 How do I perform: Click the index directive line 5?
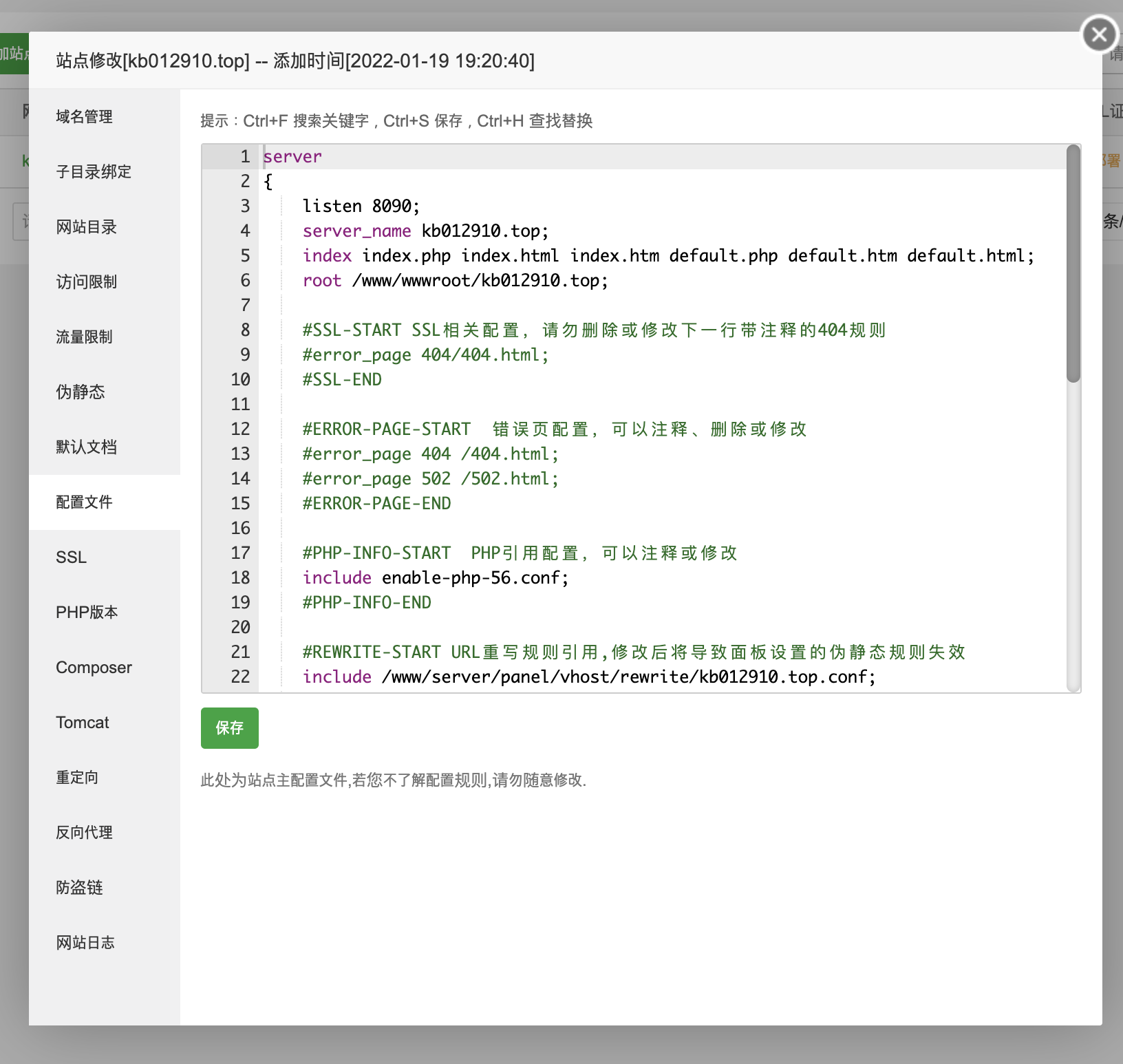coord(668,256)
